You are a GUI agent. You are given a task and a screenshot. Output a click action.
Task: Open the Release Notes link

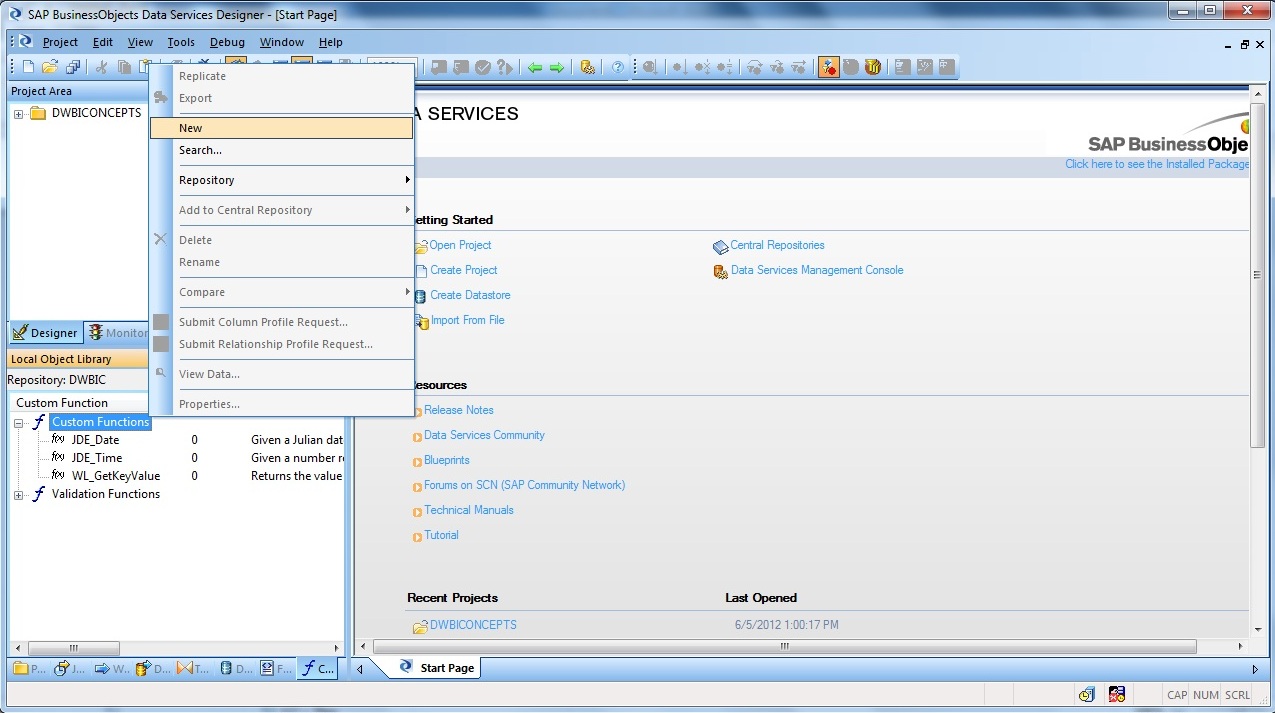[x=459, y=410]
